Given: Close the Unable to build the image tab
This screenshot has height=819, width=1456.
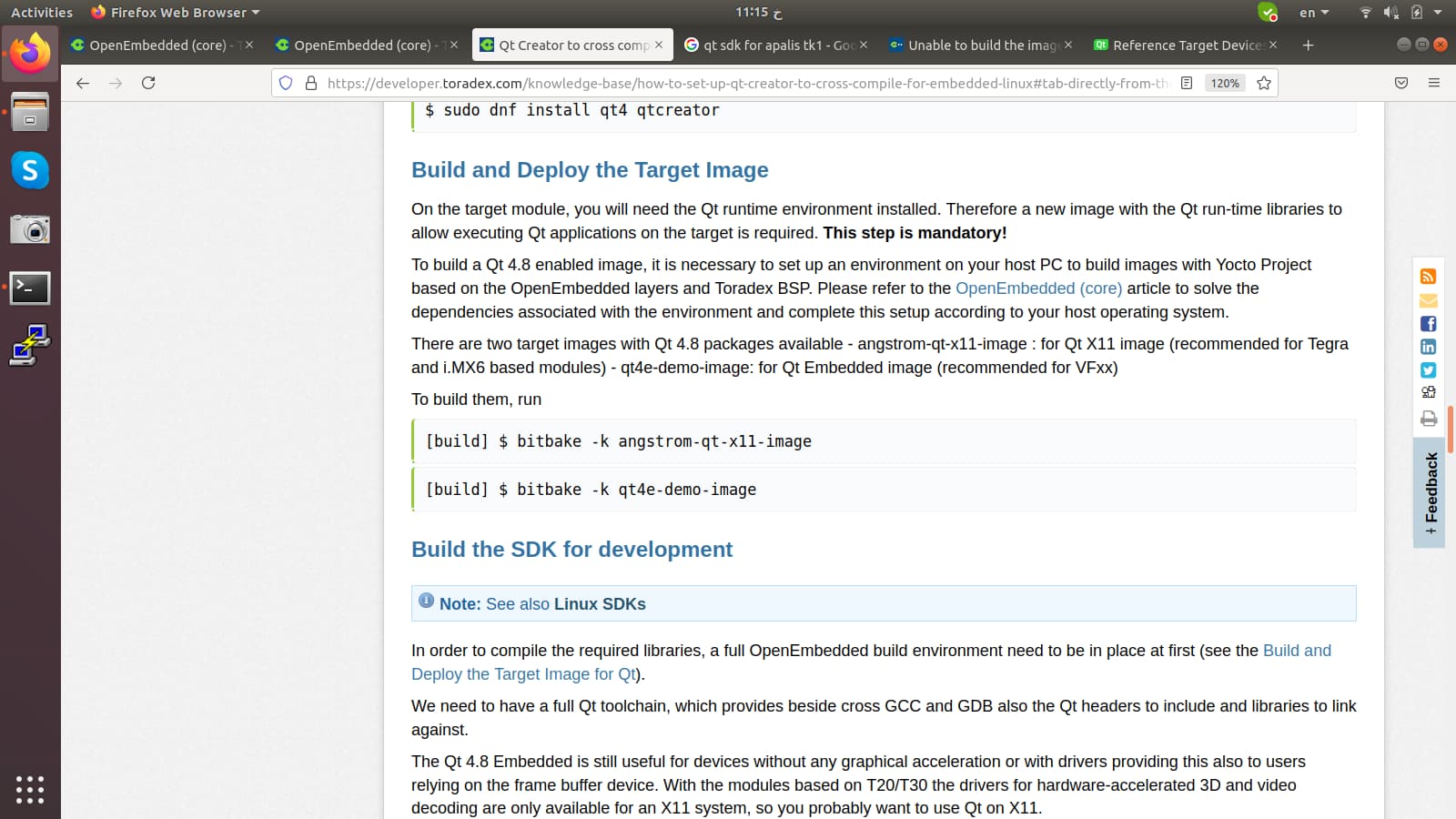Looking at the screenshot, I should point(1068,45).
